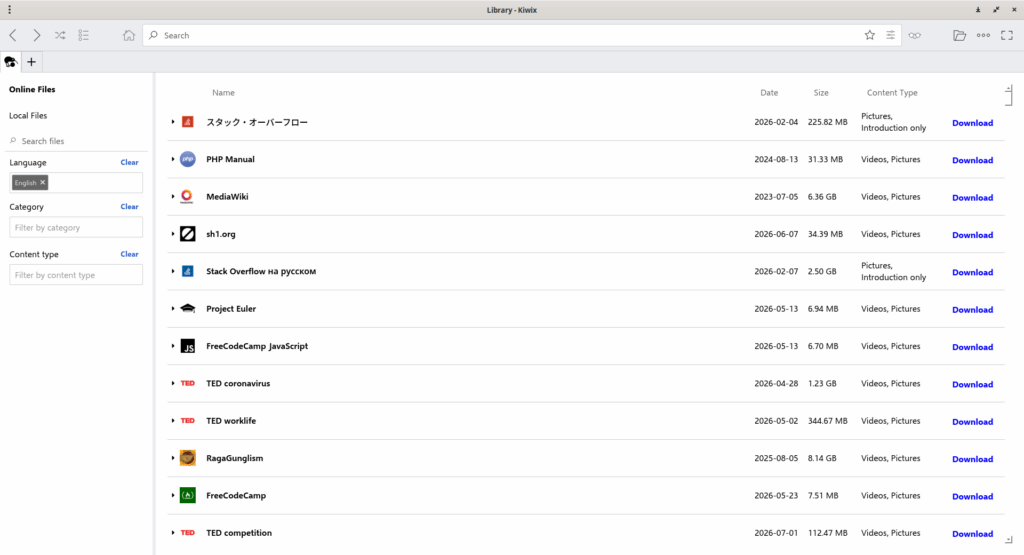The image size is (1024, 555).
Task: Select Online Files in sidebar
Action: click(x=32, y=89)
